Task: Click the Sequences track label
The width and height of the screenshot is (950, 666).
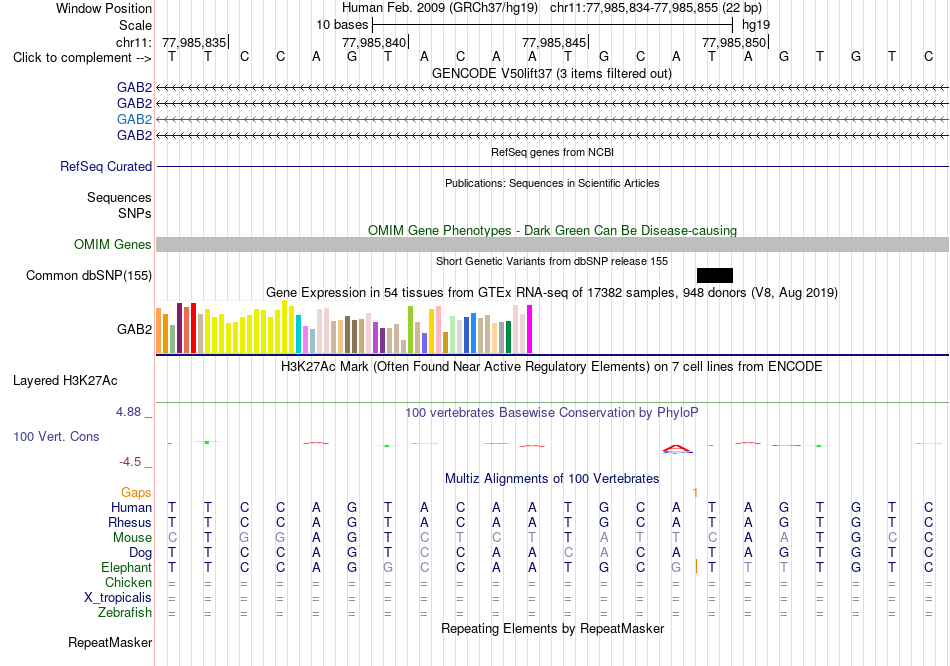Action: point(119,198)
